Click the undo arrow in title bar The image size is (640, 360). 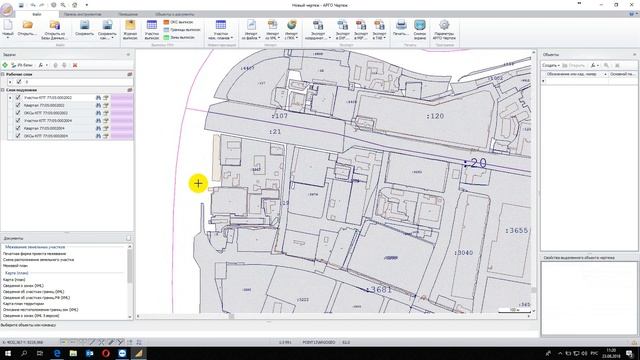click(x=33, y=5)
